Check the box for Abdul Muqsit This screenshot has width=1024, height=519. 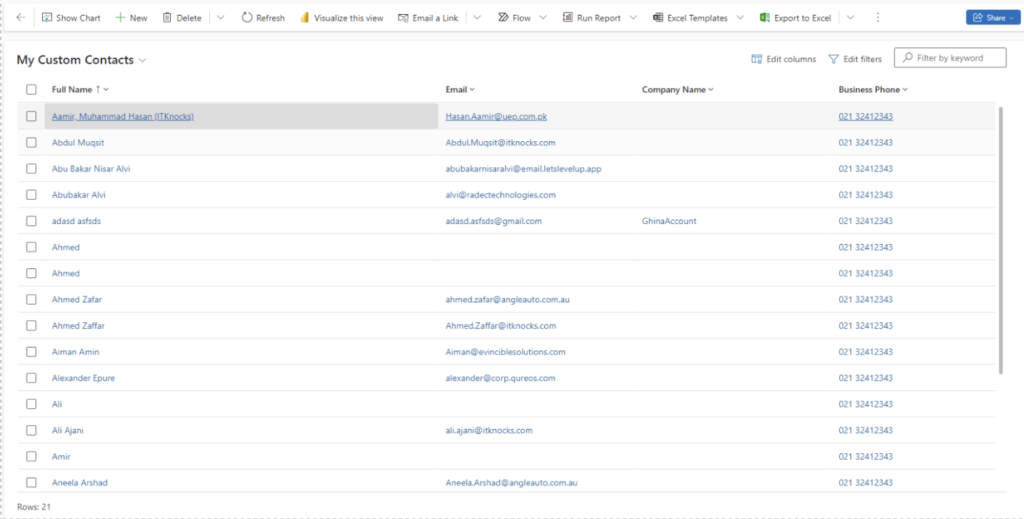(32, 143)
